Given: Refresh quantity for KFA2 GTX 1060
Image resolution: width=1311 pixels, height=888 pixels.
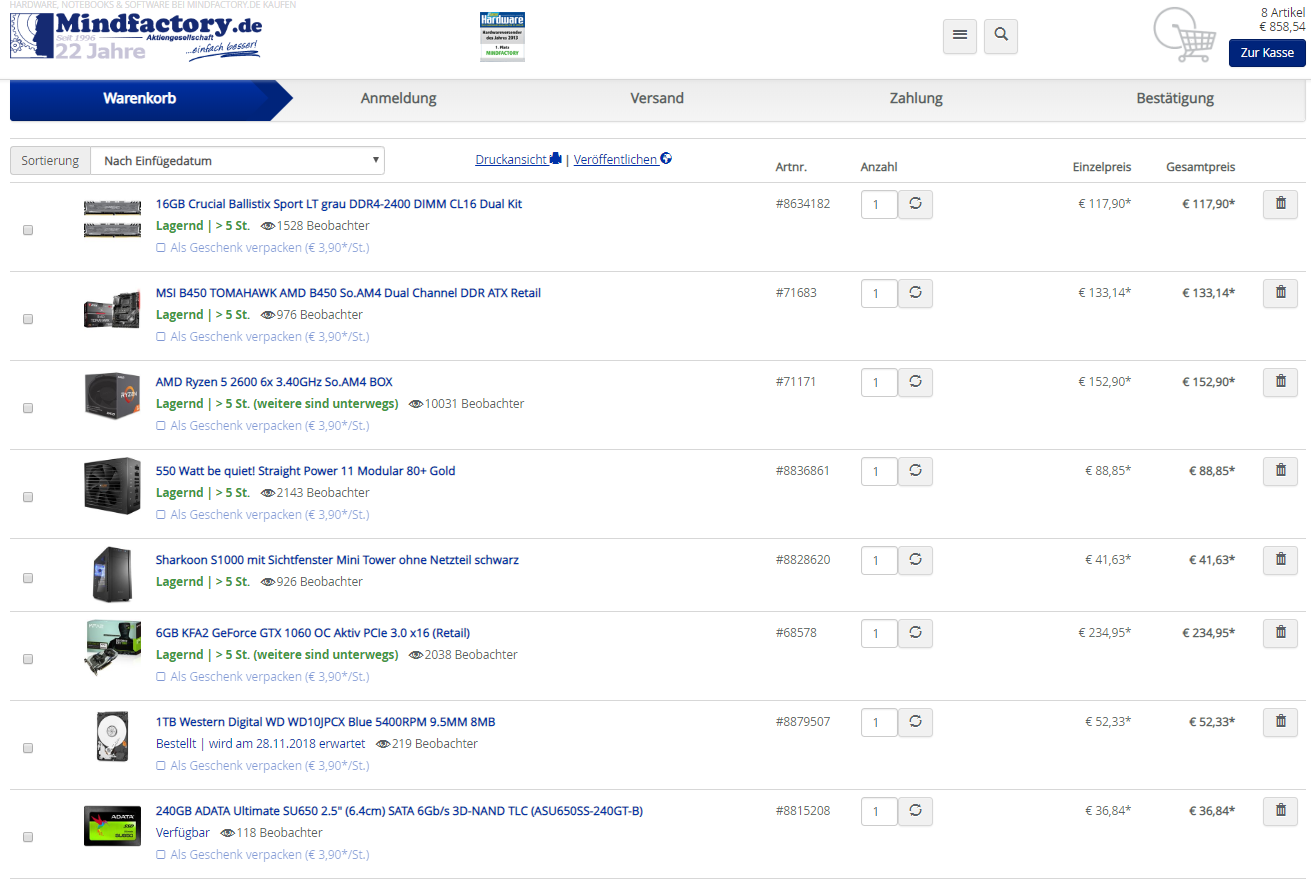Looking at the screenshot, I should tap(915, 634).
